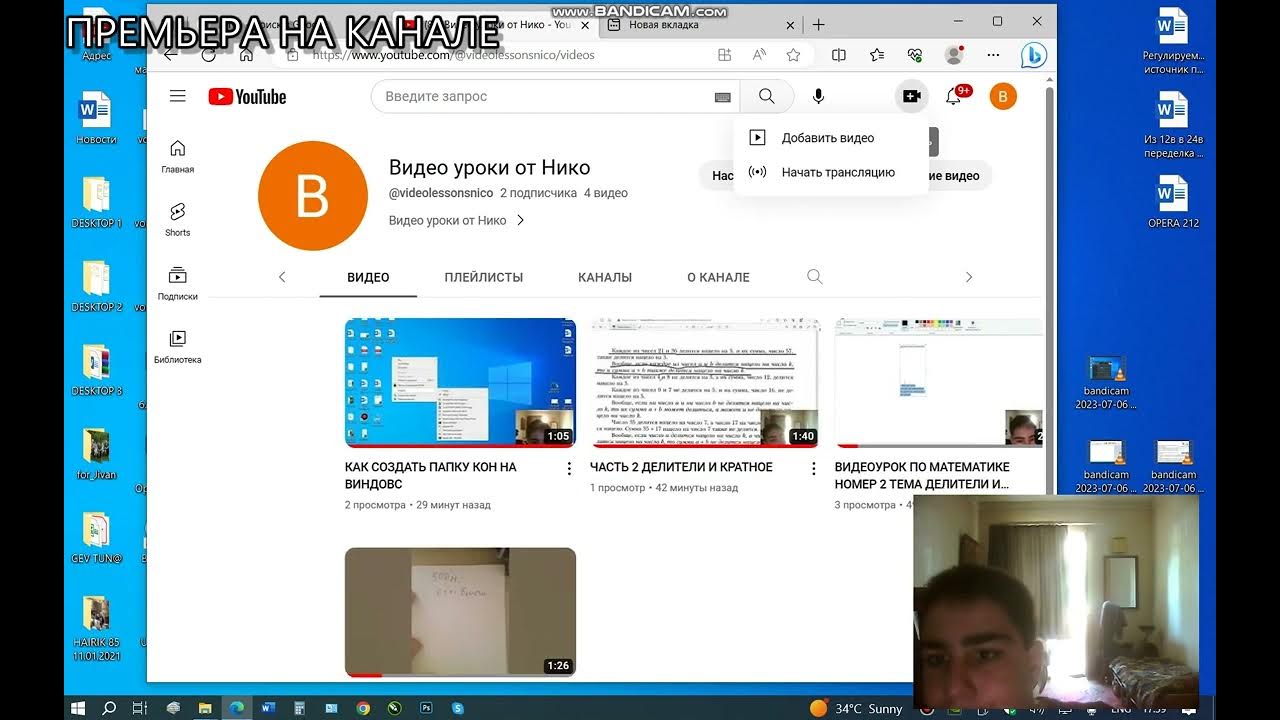
Task: Open the orange account avatar menu
Action: pos(1003,96)
